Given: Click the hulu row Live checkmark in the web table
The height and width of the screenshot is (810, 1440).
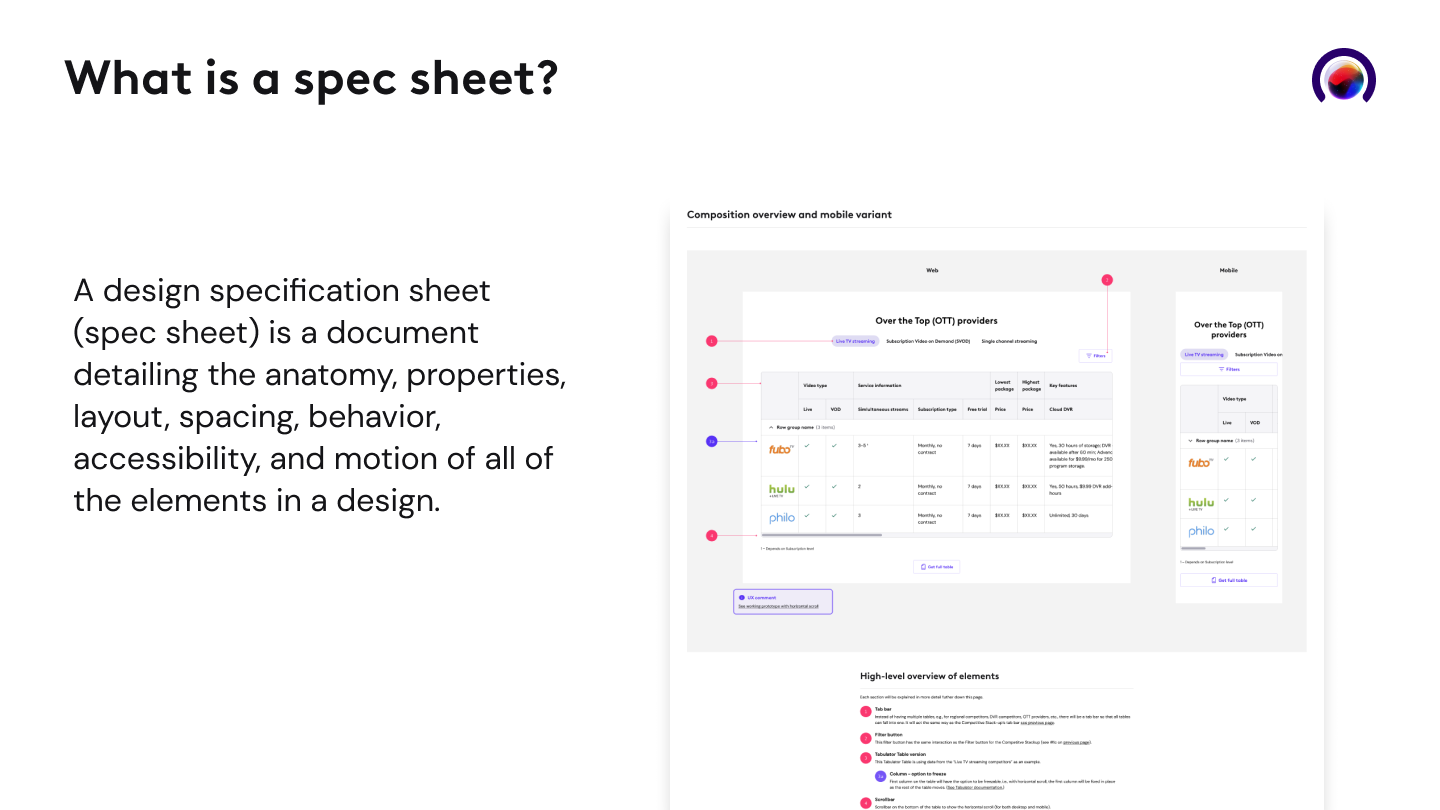Looking at the screenshot, I should click(807, 486).
